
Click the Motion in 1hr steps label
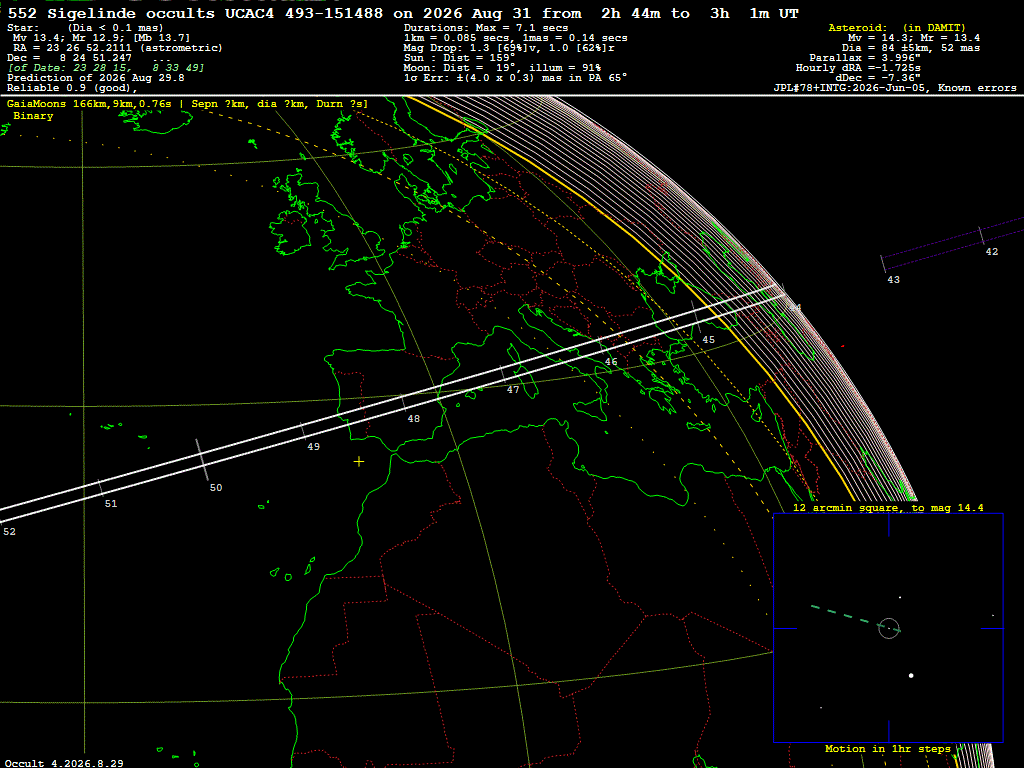coord(888,748)
